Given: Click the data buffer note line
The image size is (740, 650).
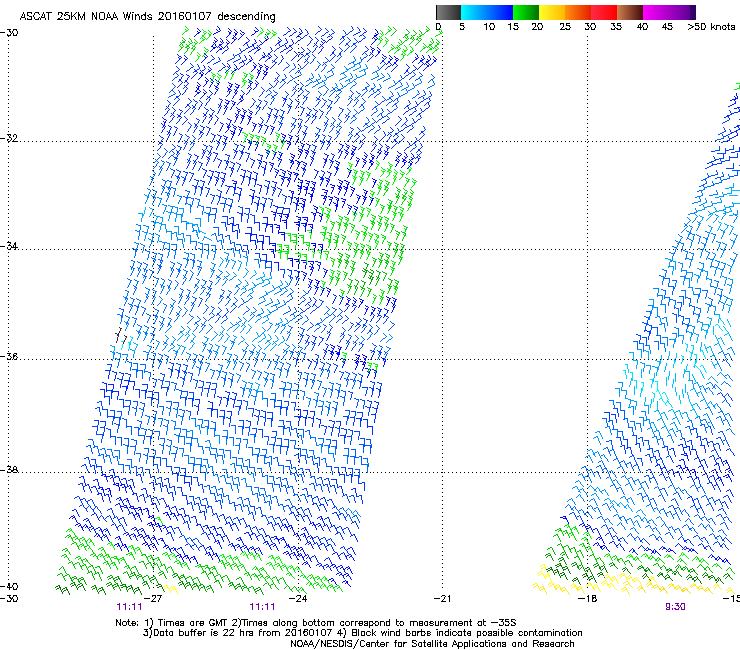Looking at the screenshot, I should point(362,633).
